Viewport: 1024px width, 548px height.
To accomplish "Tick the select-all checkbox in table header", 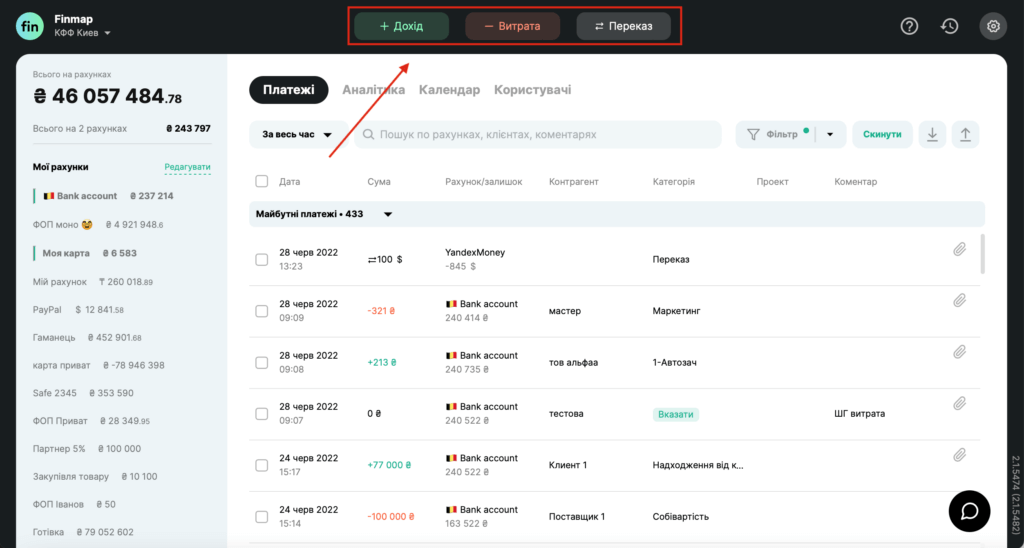I will click(x=262, y=182).
